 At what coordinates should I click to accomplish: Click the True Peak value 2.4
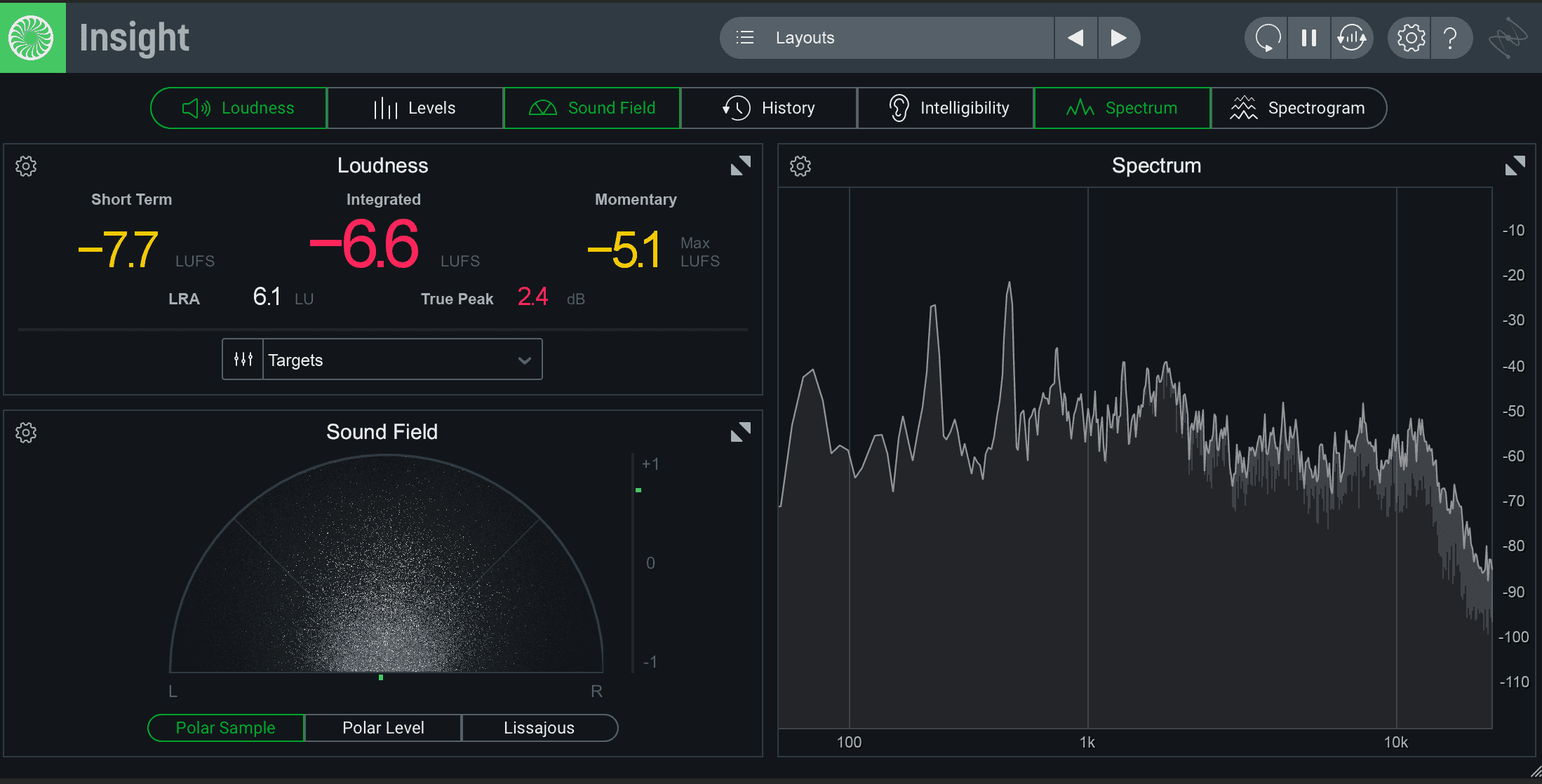(533, 297)
